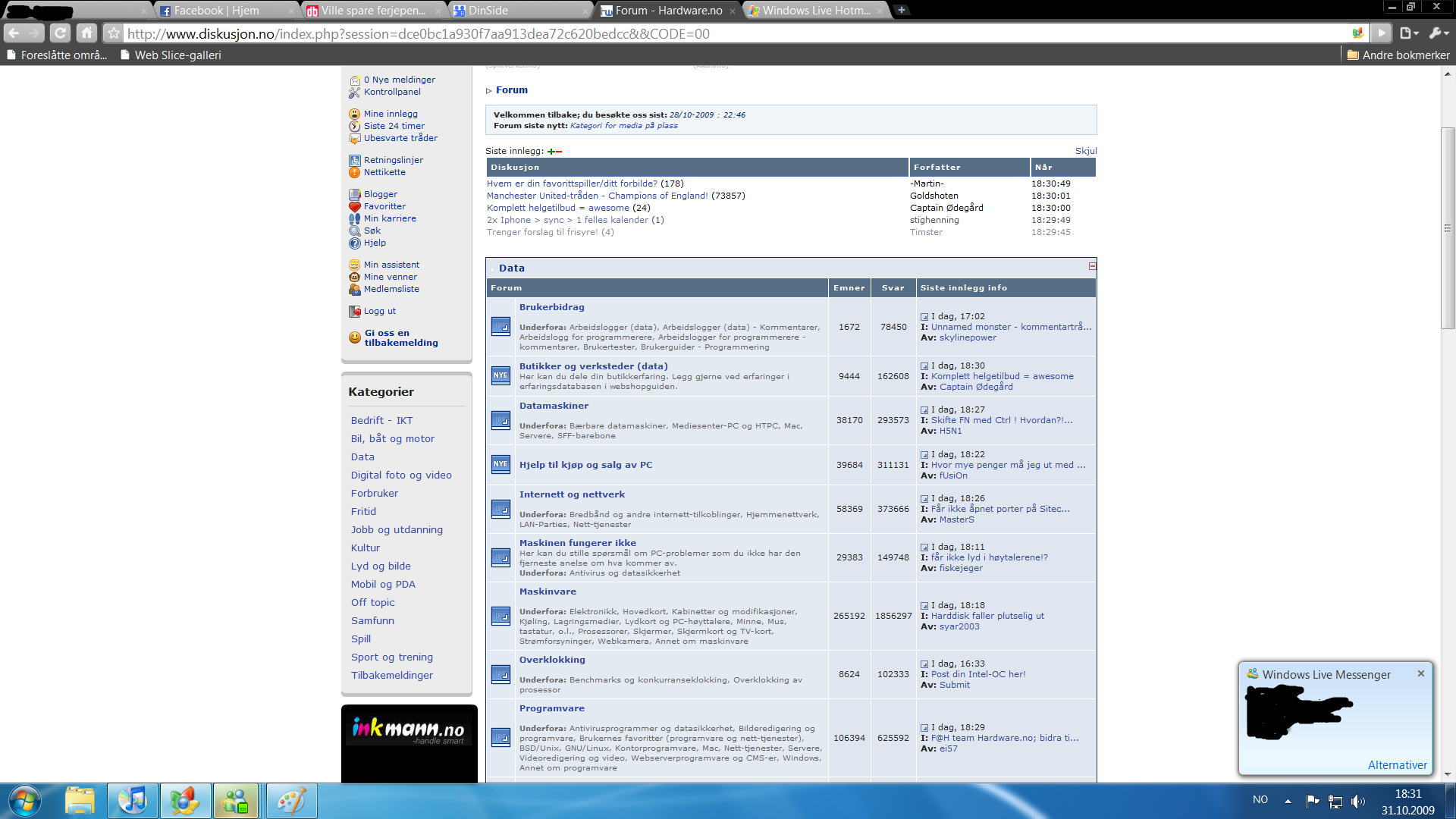Screen dimensions: 1456x819
Task: Show hidden tray icons arrow
Action: pos(1288,801)
